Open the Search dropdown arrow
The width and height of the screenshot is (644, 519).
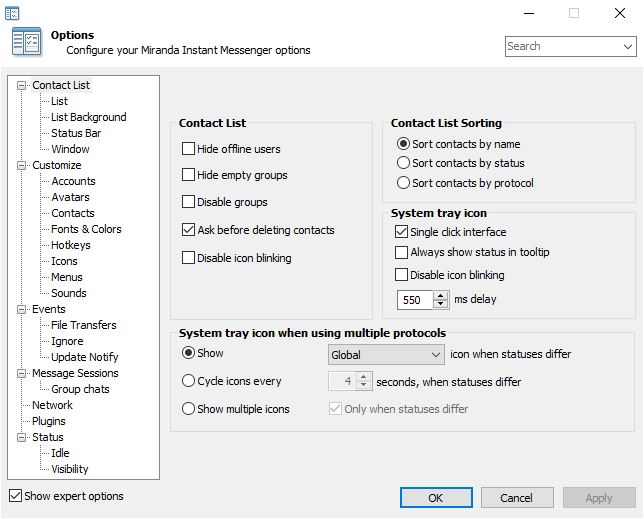(x=628, y=46)
